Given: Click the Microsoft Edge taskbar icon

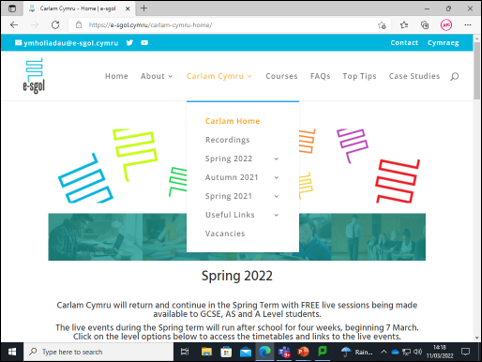Looking at the screenshot, I should click(265, 352).
